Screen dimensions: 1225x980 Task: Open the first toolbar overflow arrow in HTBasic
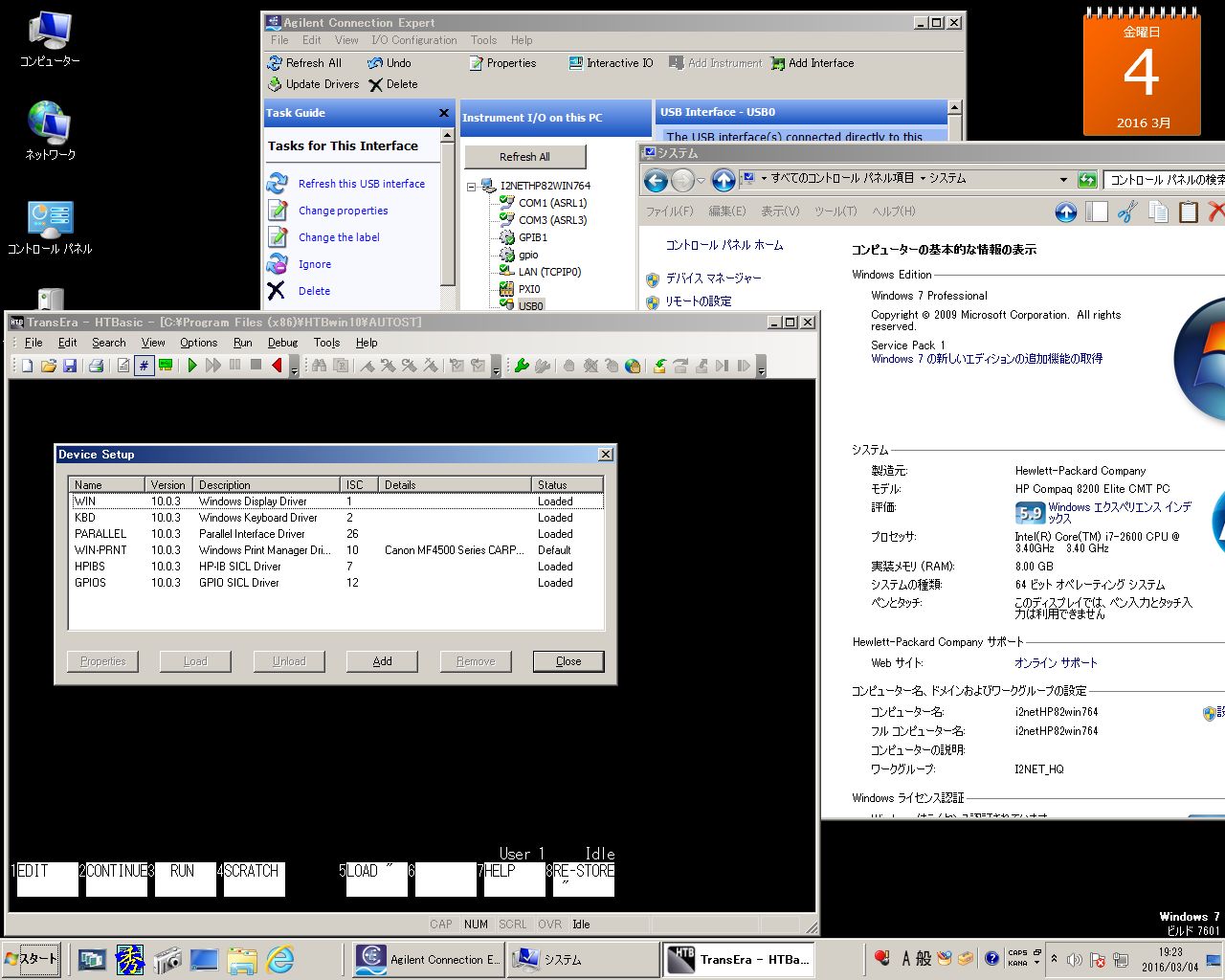click(294, 368)
